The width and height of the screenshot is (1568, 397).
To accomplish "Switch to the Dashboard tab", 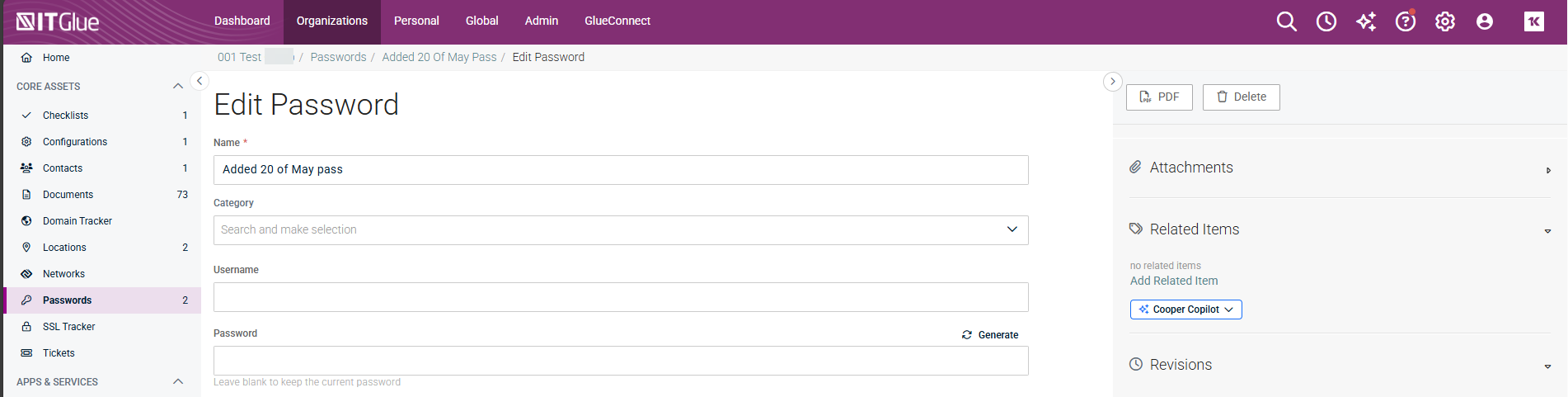I will pos(242,21).
